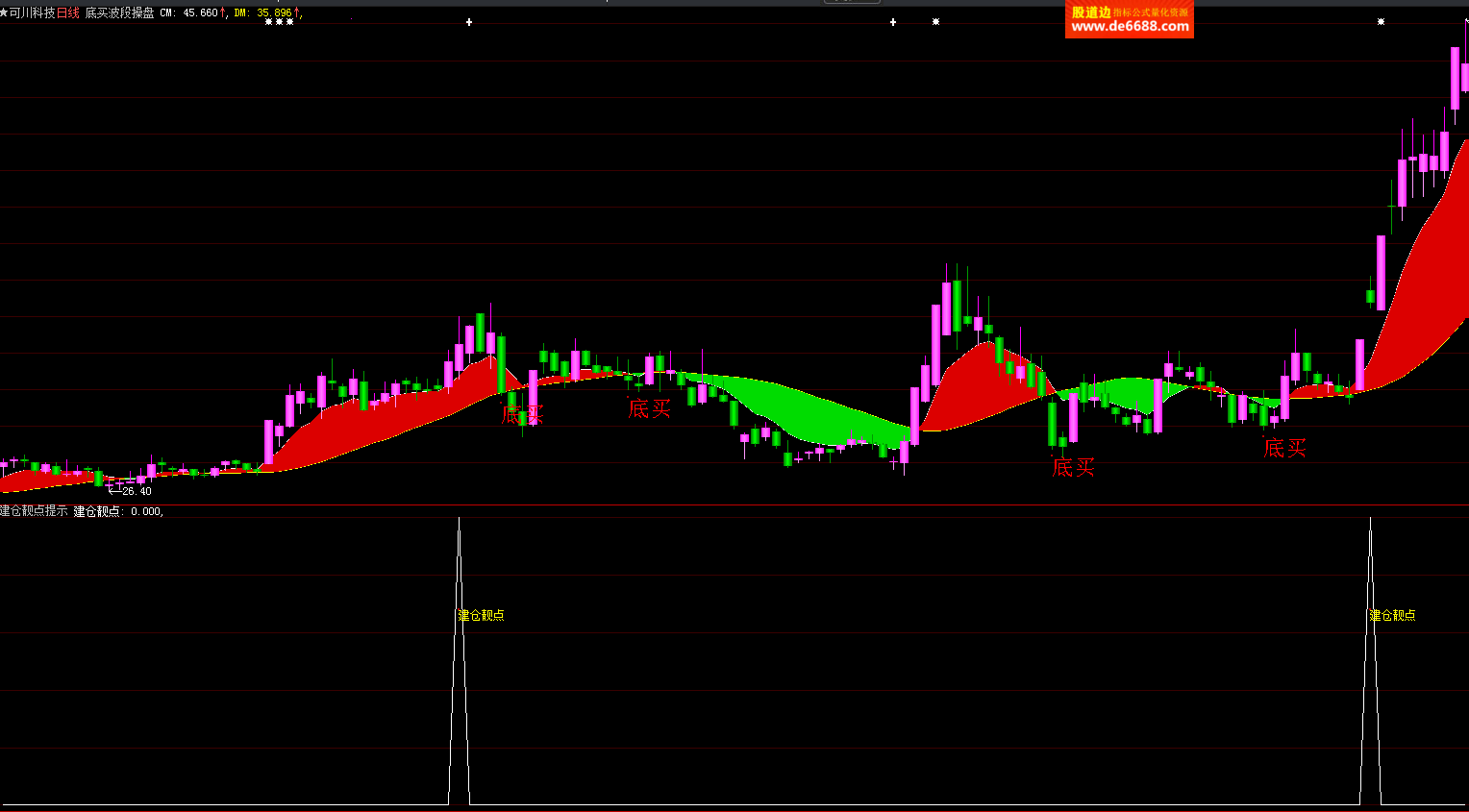1469x812 pixels.
Task: Click the 26.40 low price arrow label
Action: 131,491
